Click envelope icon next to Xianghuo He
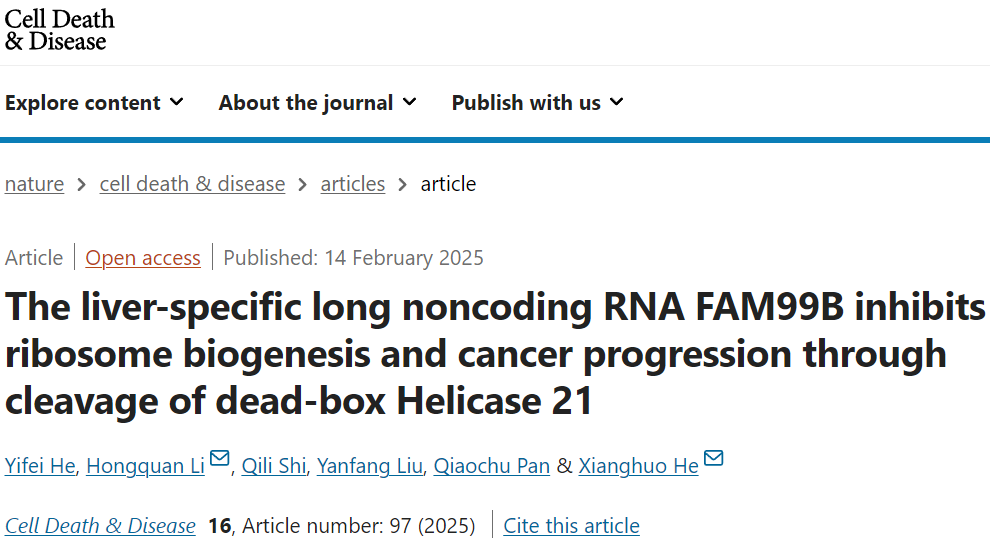 coord(713,458)
